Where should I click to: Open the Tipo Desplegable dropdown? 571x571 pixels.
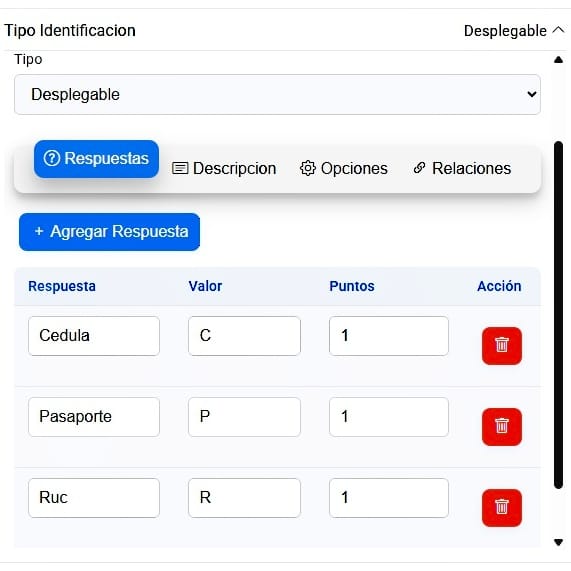[x=277, y=95]
